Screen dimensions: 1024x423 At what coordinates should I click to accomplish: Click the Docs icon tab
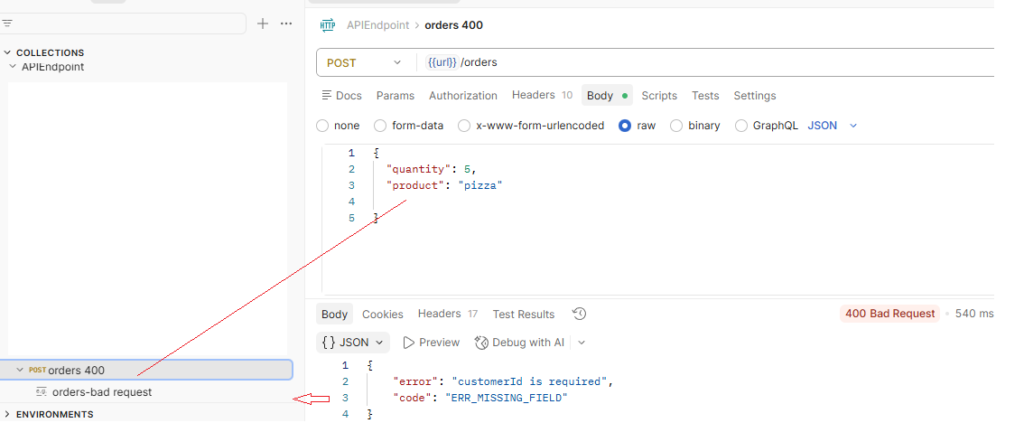point(342,95)
